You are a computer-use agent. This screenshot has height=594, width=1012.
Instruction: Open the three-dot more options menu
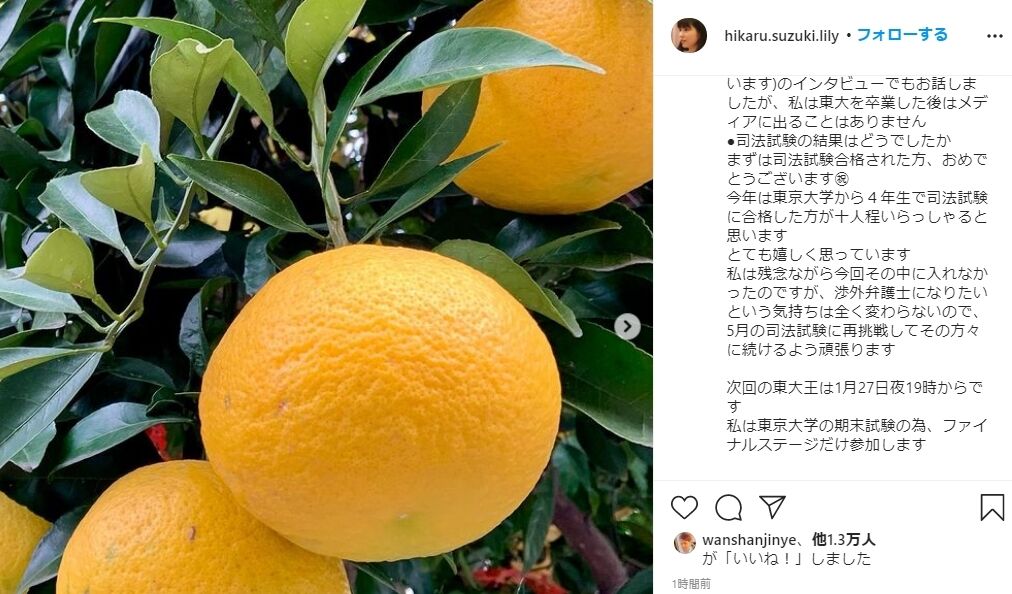tap(995, 36)
